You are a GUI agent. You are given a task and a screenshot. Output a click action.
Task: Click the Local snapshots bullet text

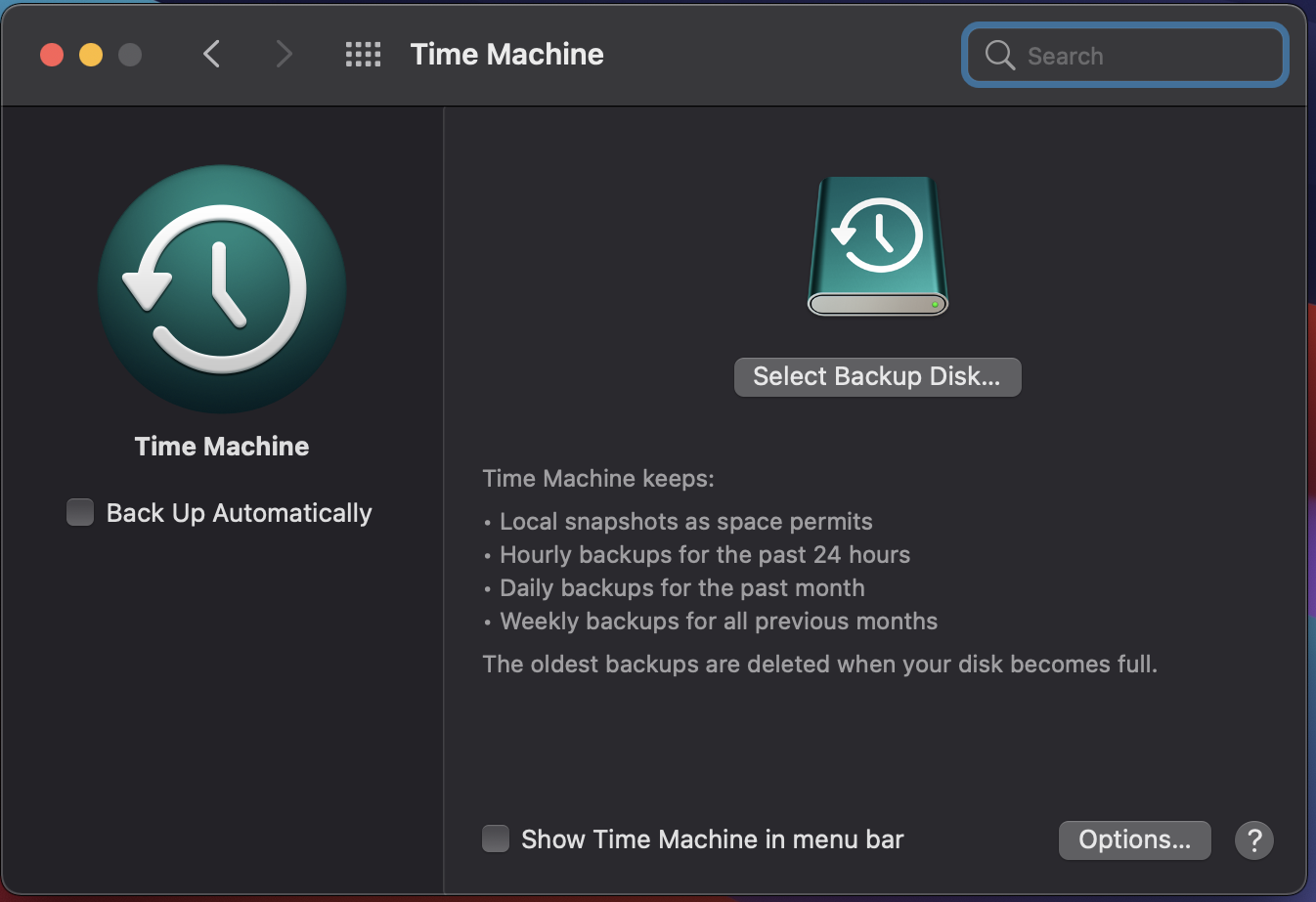tap(685, 521)
